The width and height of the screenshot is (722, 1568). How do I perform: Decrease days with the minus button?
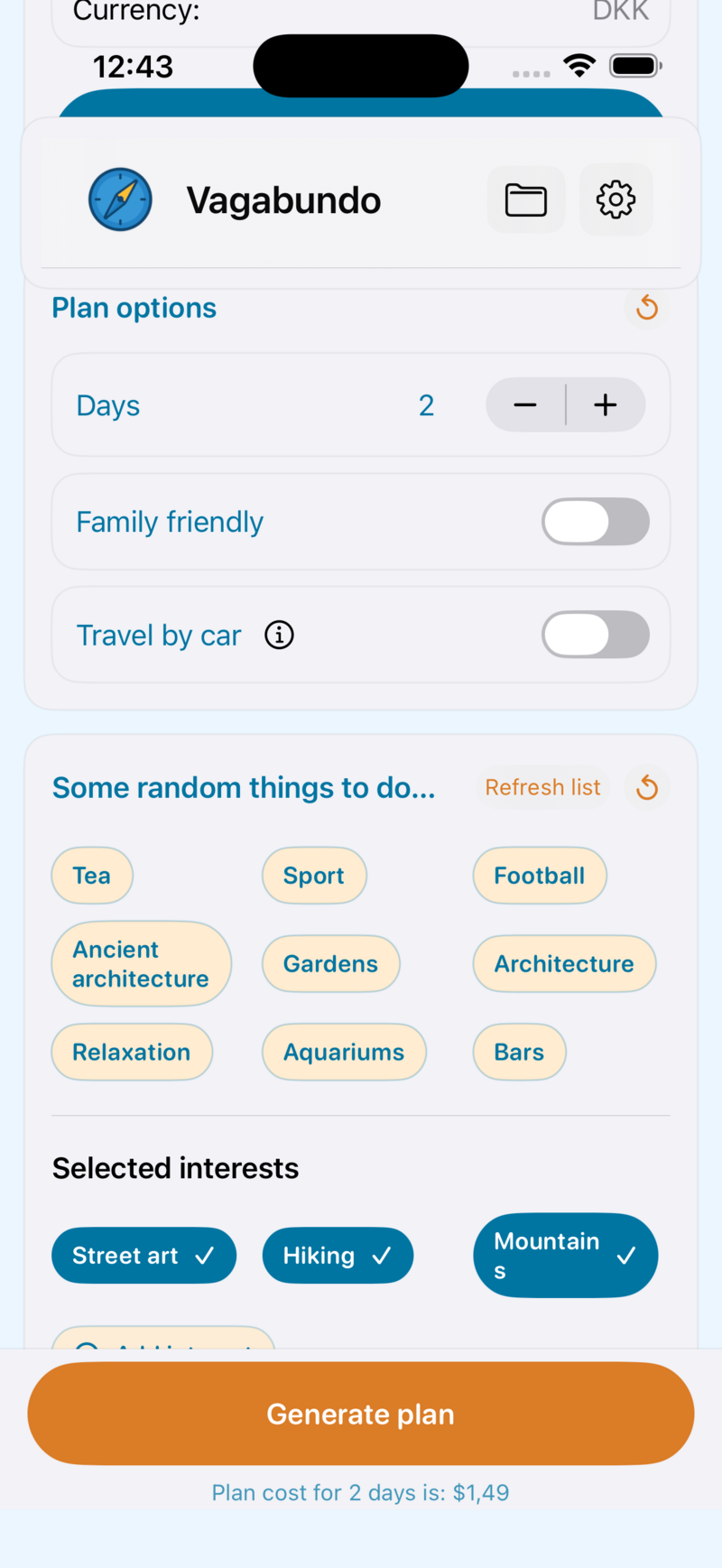[x=525, y=405]
